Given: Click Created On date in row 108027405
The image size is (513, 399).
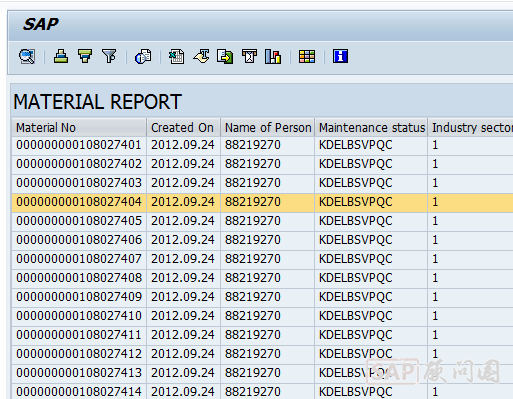Looking at the screenshot, I should click(x=183, y=221).
